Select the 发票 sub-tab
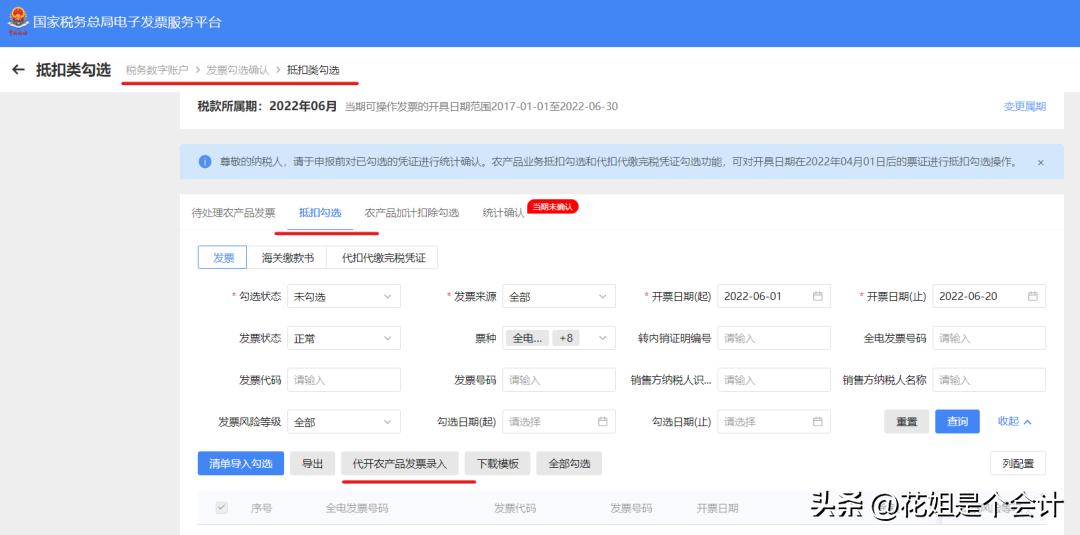Screen dimensions: 1080x535 pos(223,258)
